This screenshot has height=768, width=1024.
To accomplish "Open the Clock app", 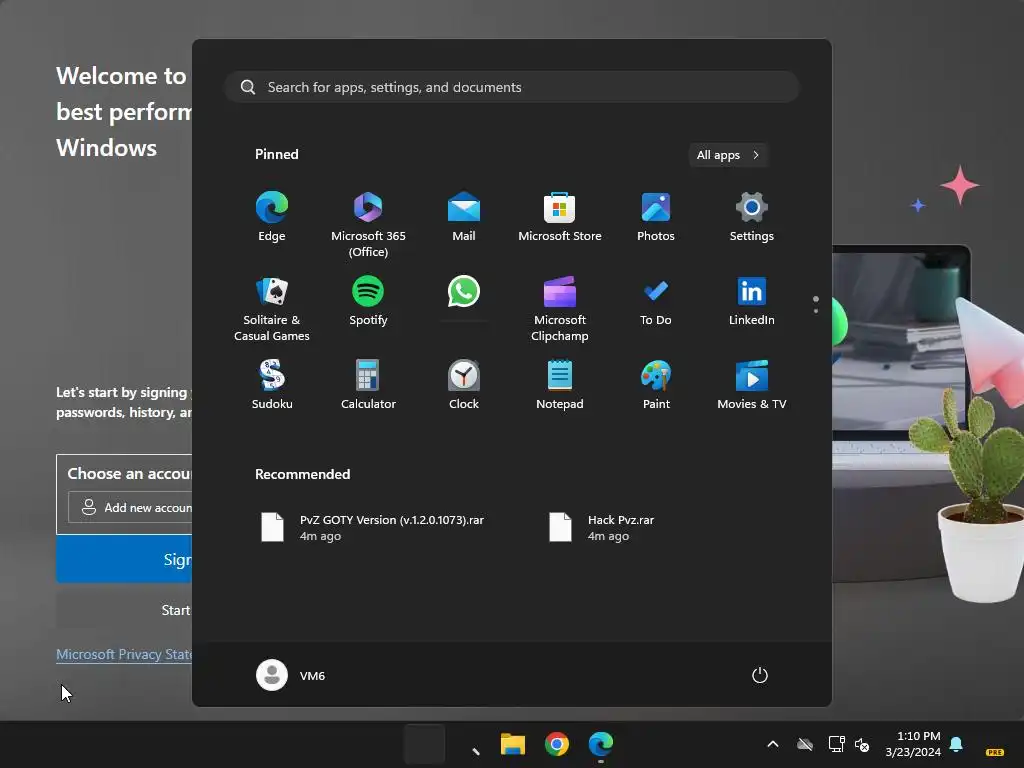I will pyautogui.click(x=464, y=385).
